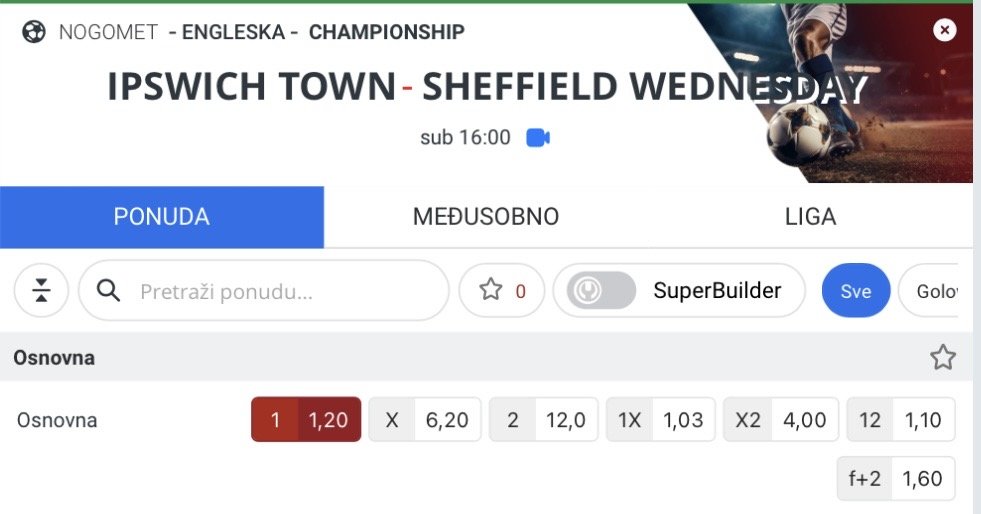Favorite the Osnovna section with star
Viewport: 981px width, 514px height.
click(943, 357)
